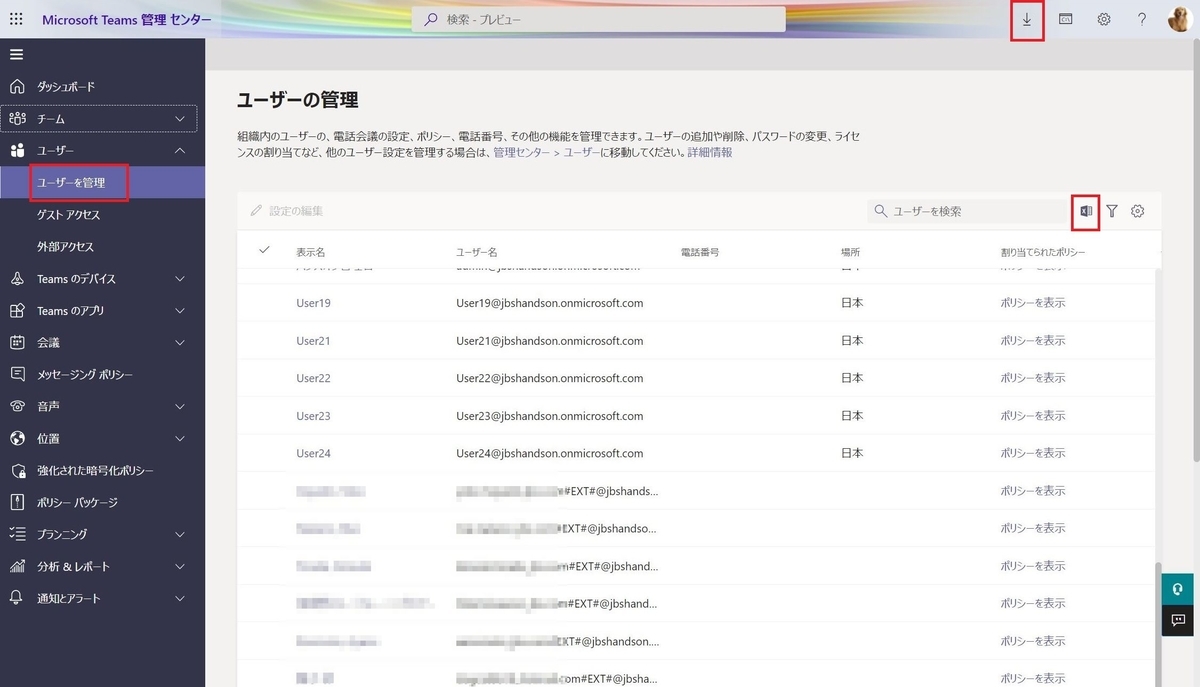Export users with the Excel icon
This screenshot has width=1200, height=687.
tap(1085, 211)
